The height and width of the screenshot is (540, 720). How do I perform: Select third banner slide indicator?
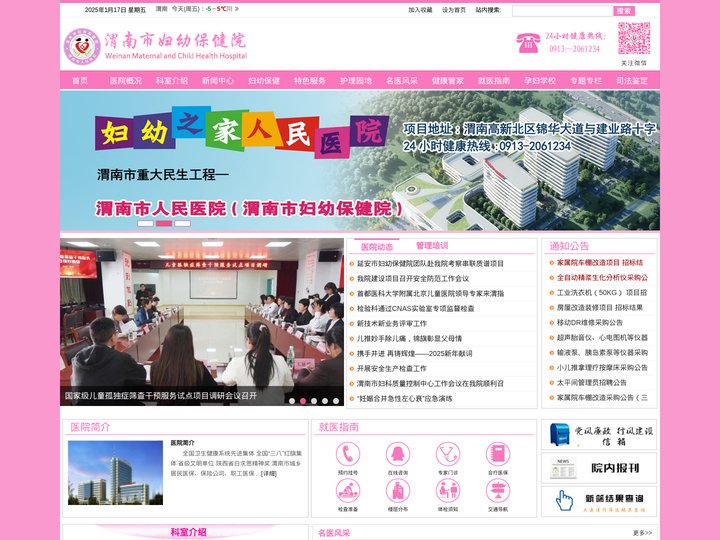click(182, 223)
